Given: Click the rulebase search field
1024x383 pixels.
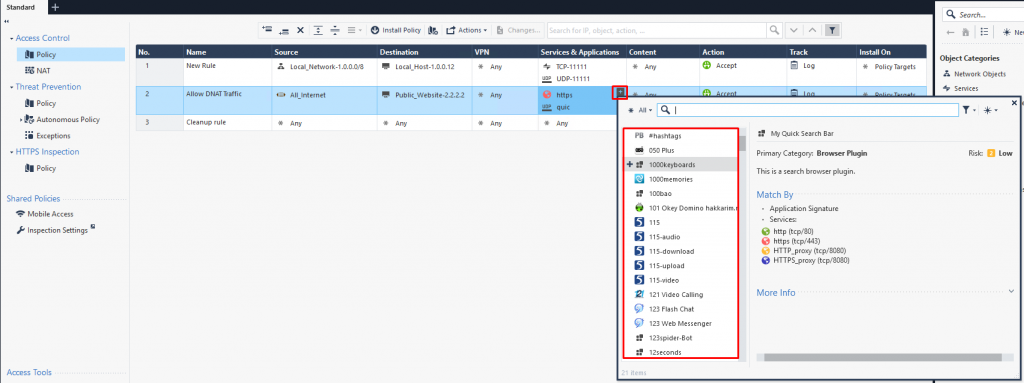Looking at the screenshot, I should 656,30.
